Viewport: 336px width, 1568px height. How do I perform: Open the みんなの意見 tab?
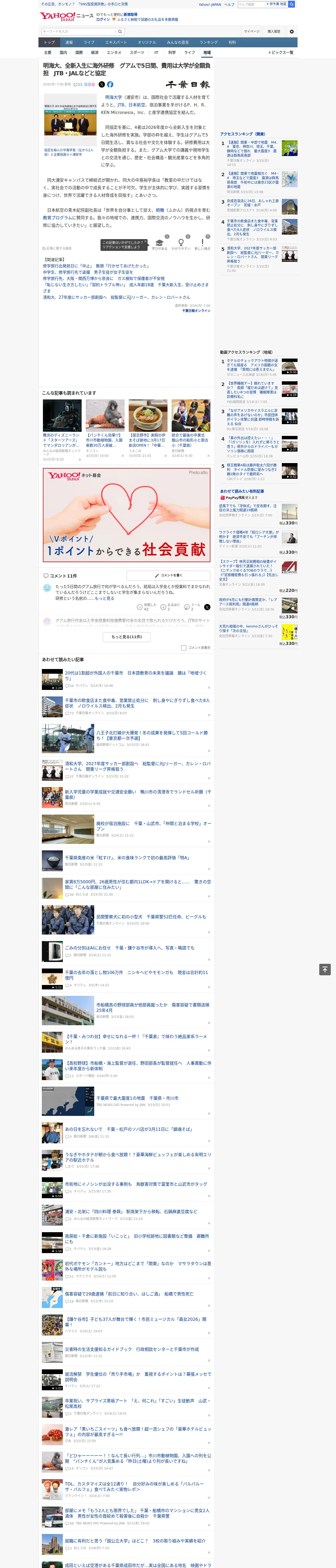pos(177,43)
